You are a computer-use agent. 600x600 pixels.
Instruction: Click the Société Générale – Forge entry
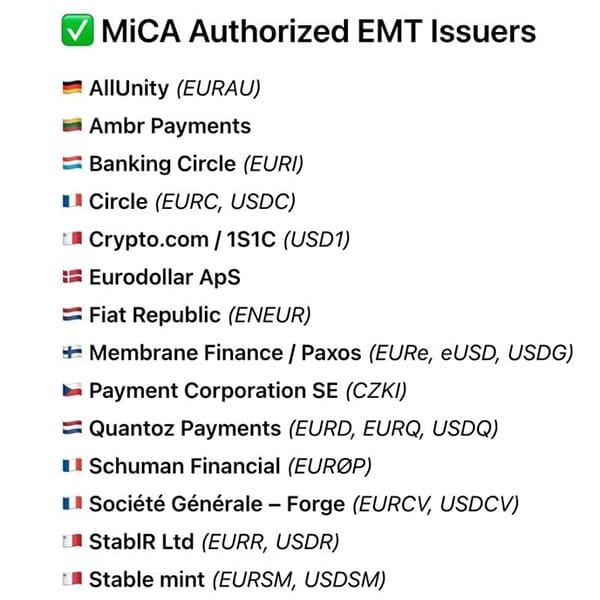tap(304, 504)
